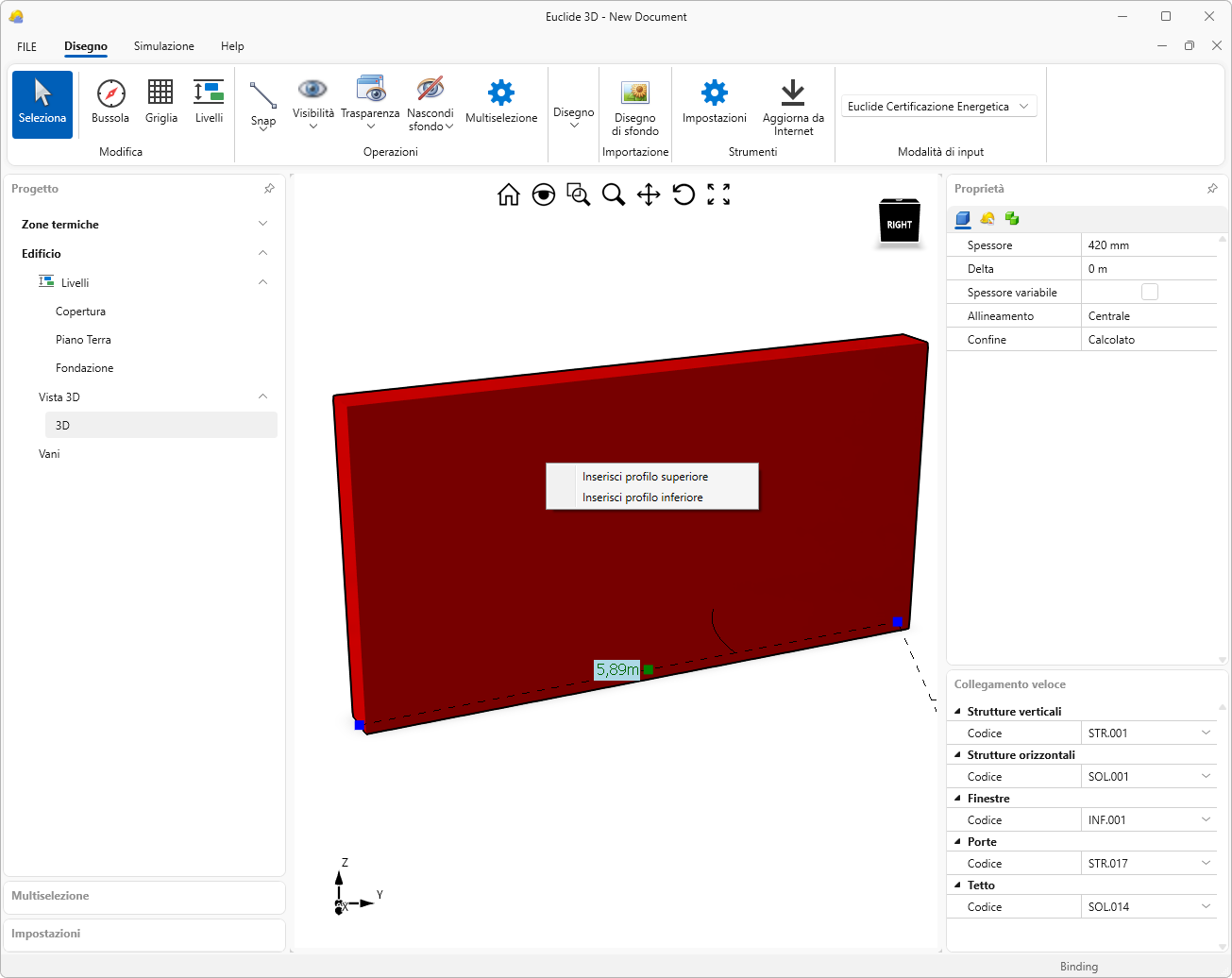Expand the Zone termiche section

[262, 224]
